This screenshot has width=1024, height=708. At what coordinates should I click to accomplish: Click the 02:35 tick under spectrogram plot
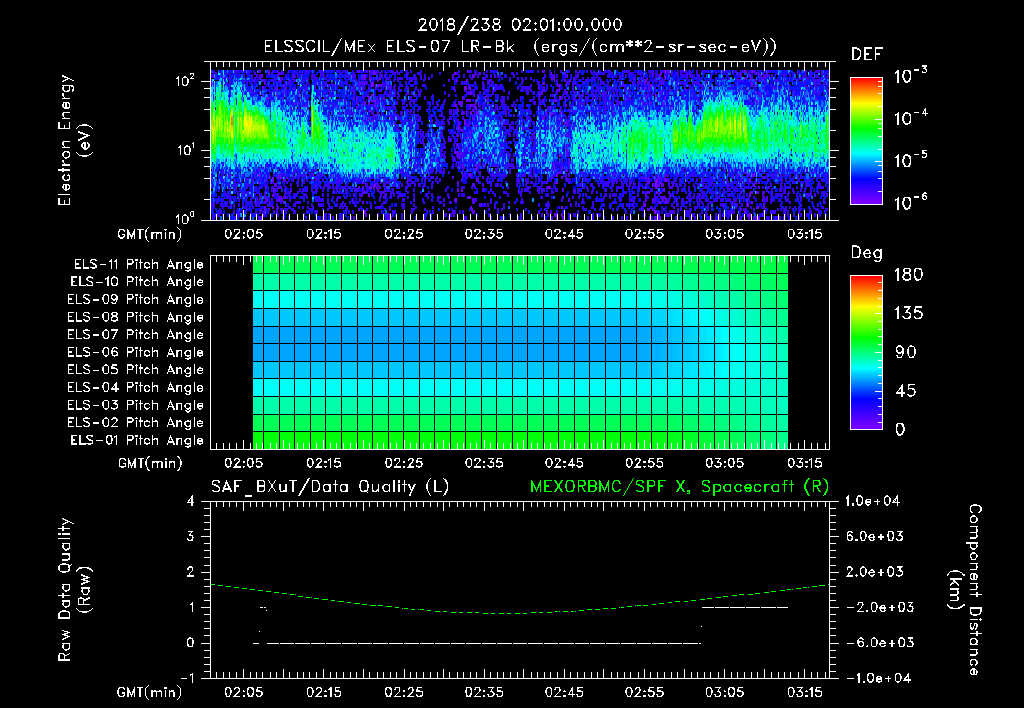pyautogui.click(x=484, y=234)
